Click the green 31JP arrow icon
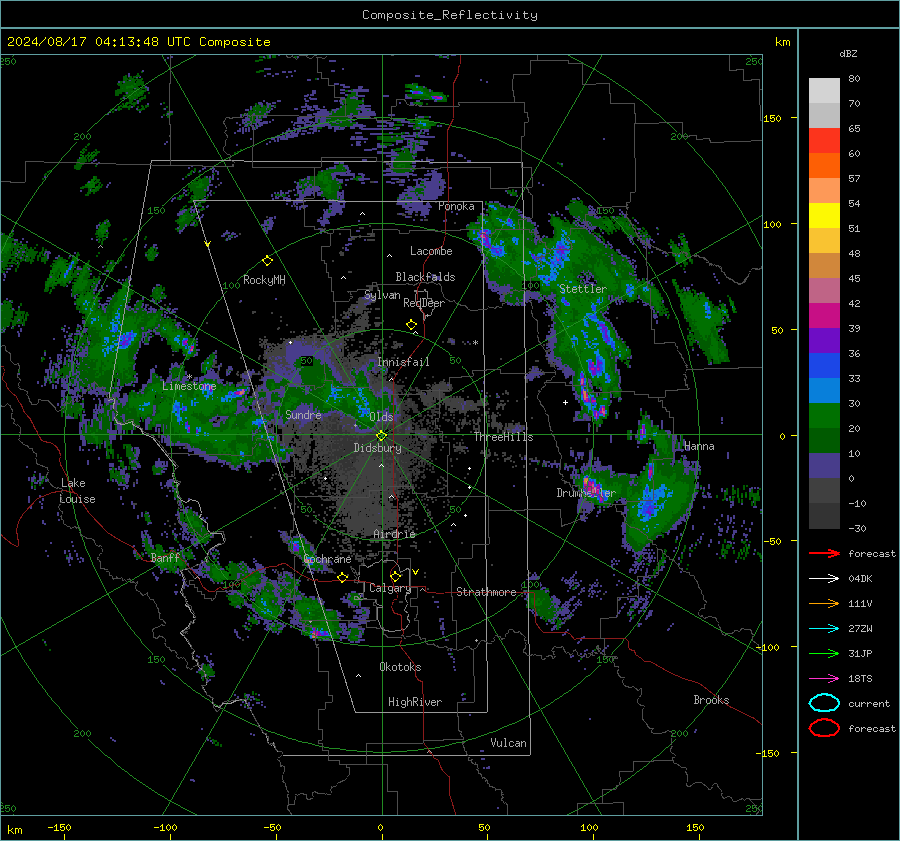 click(x=824, y=653)
